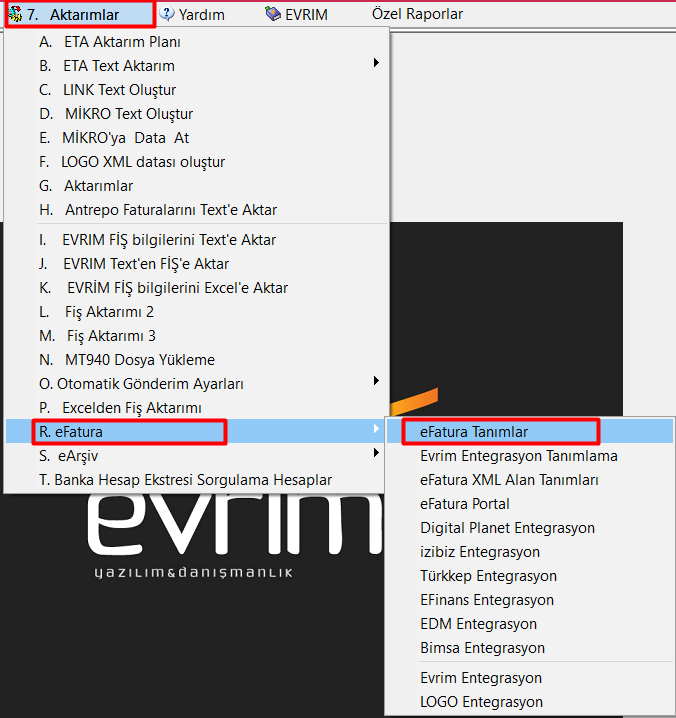Image resolution: width=676 pixels, height=718 pixels.
Task: Choose Türkkep Entegrasyon
Action: [x=530, y=576]
